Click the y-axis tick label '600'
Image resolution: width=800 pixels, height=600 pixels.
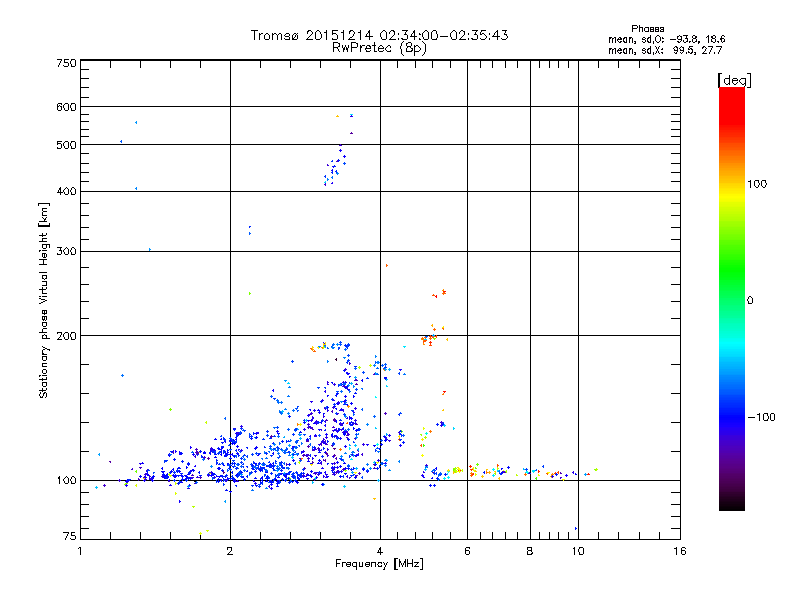pyautogui.click(x=67, y=107)
